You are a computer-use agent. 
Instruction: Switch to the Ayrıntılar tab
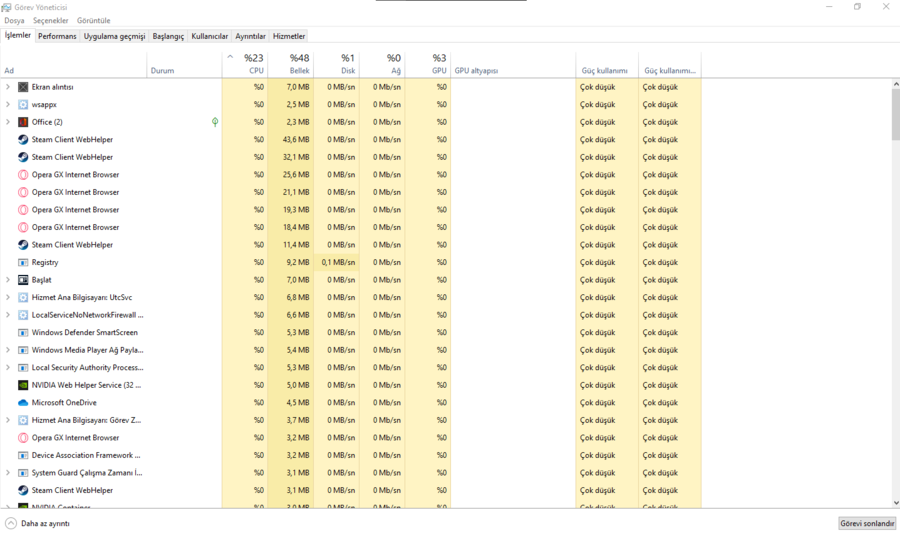[250, 36]
